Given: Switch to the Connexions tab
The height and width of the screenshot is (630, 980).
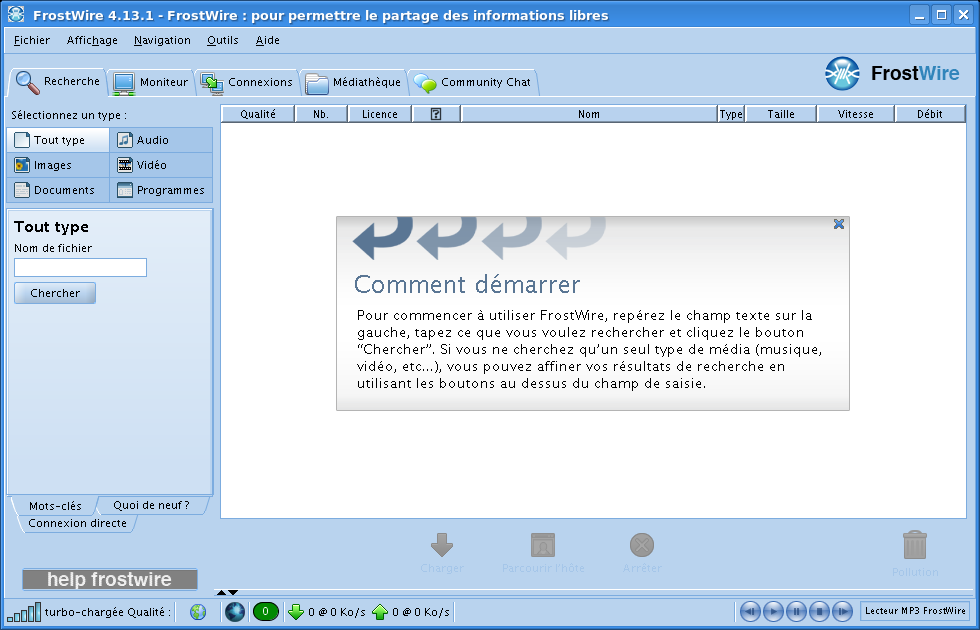Looking at the screenshot, I should pyautogui.click(x=247, y=82).
